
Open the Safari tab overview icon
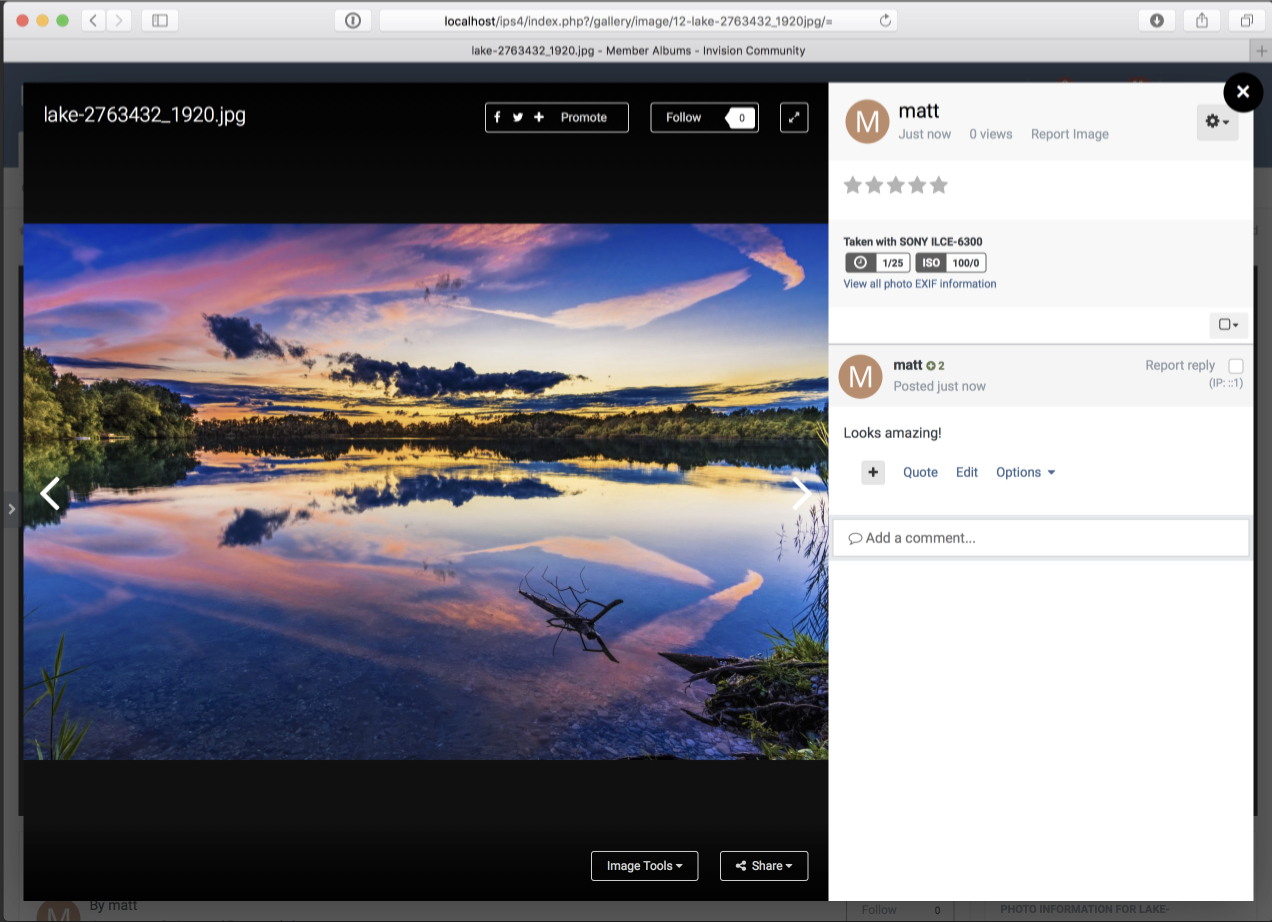(1247, 20)
